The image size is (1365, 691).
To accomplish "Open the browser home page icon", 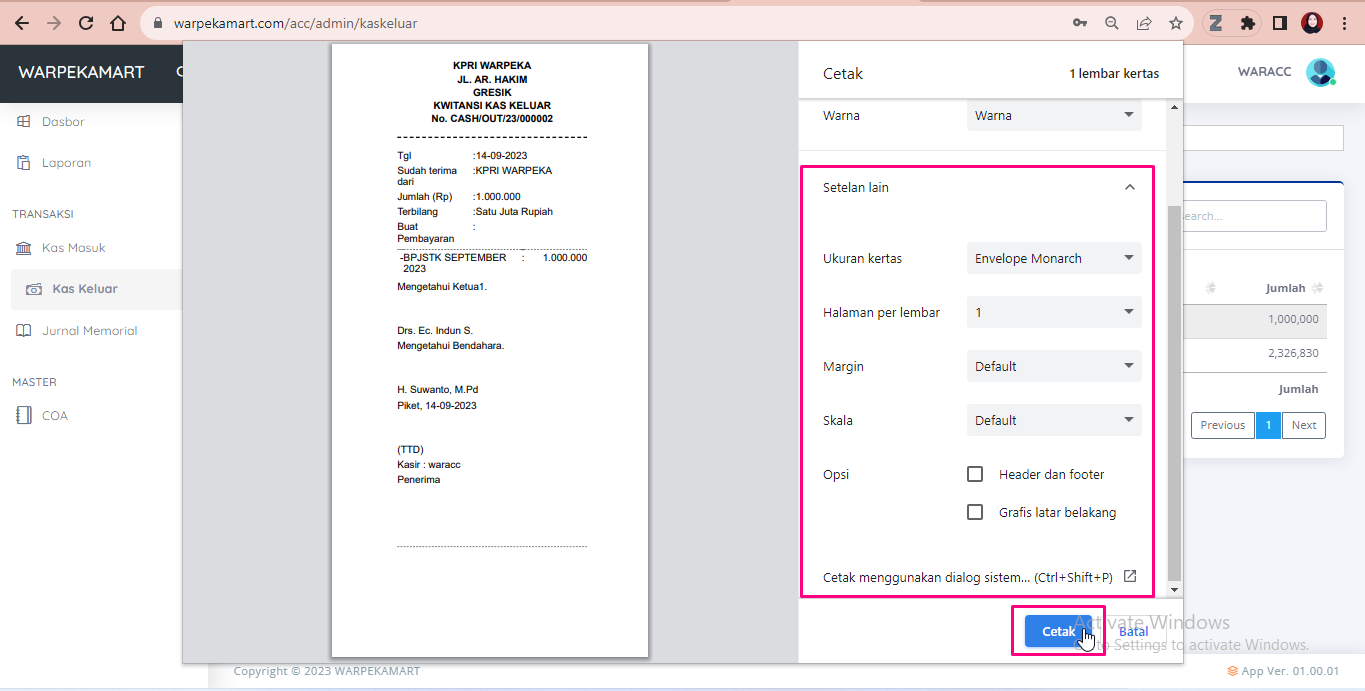I will 118,23.
